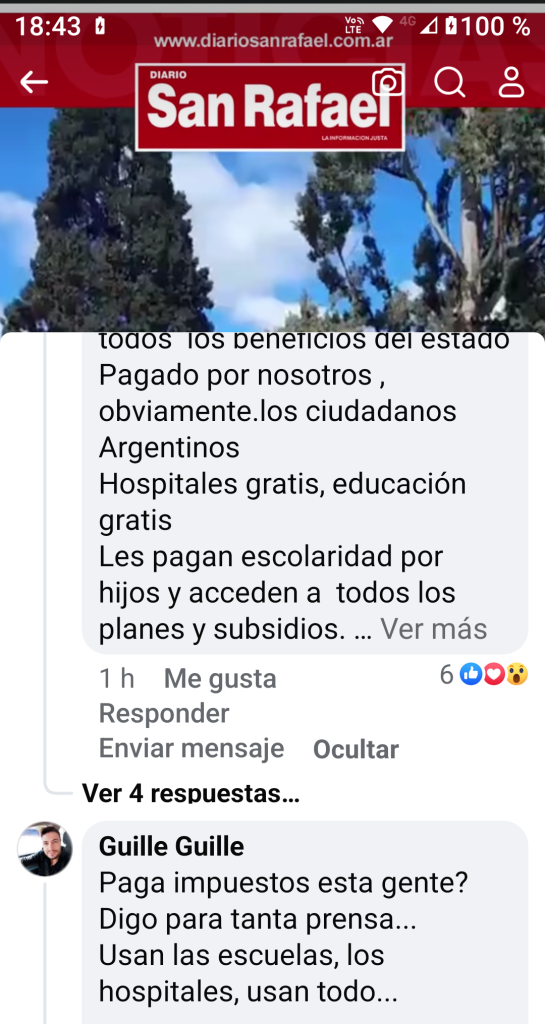
Task: Tap the back arrow icon
Action: click(34, 82)
